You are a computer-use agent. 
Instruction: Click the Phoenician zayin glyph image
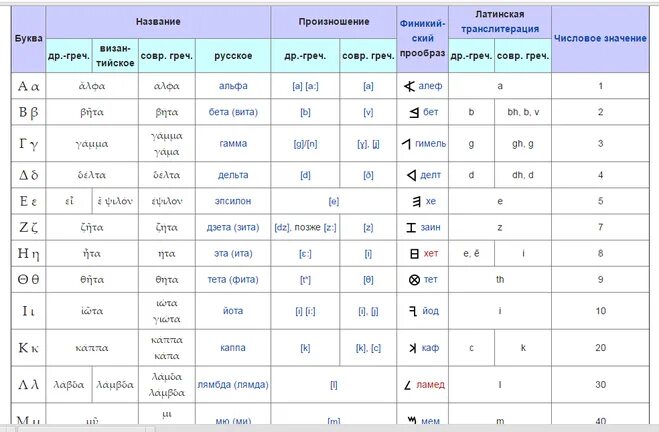coord(411,228)
